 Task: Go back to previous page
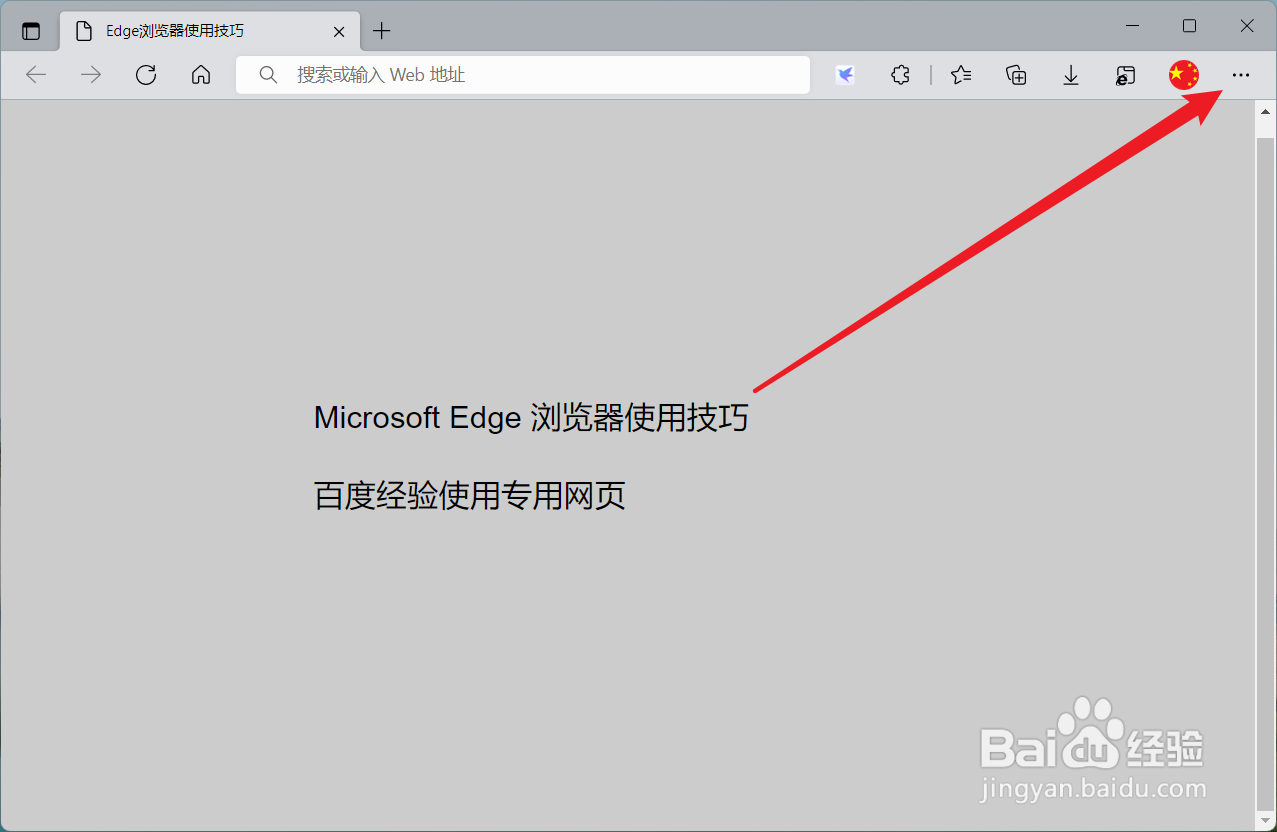click(x=36, y=75)
